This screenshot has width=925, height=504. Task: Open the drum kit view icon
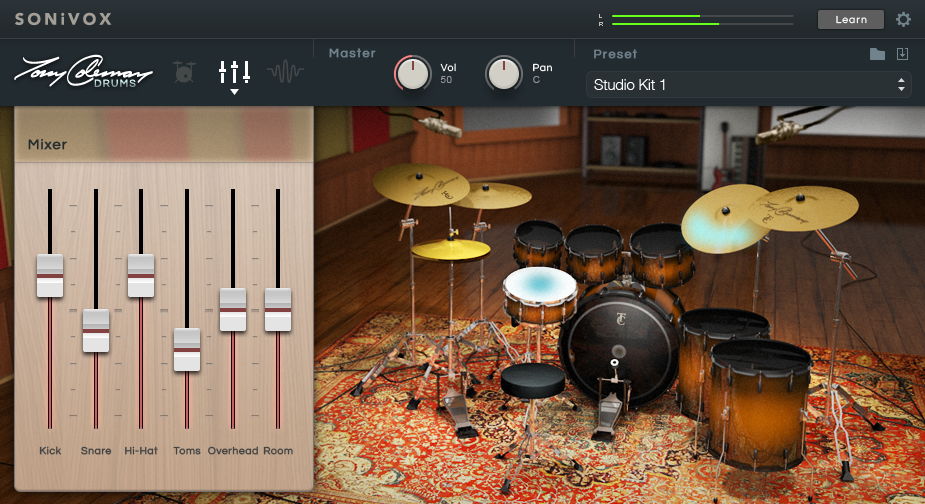(184, 72)
